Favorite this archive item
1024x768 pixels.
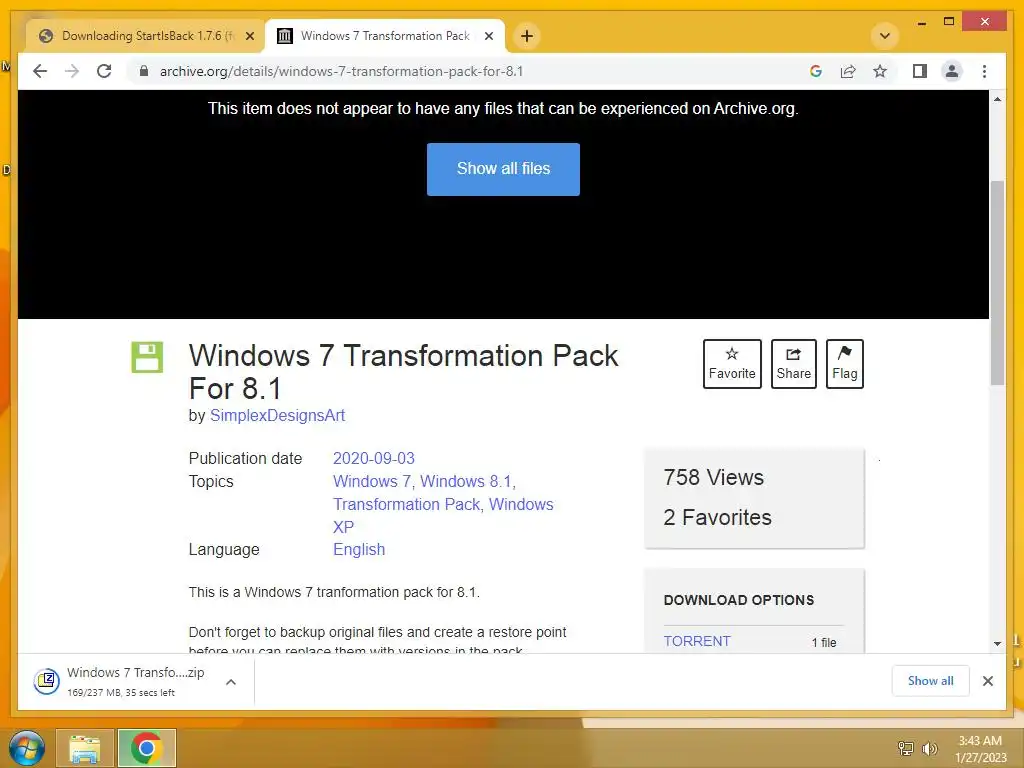(x=732, y=364)
